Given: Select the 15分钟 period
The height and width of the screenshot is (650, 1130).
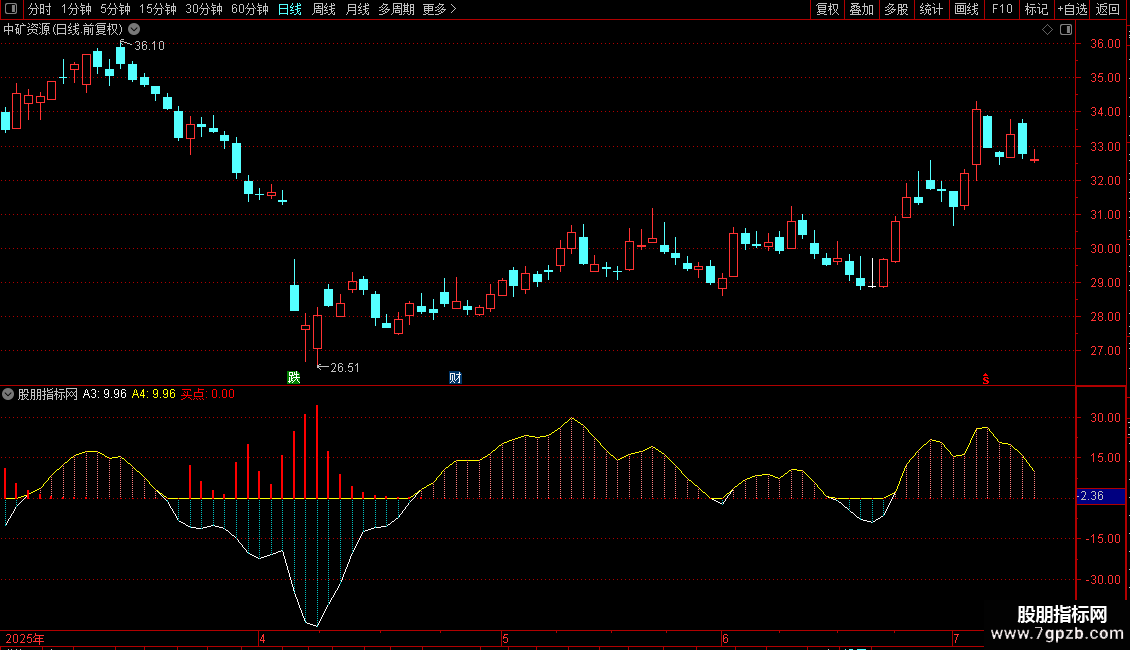Looking at the screenshot, I should click(x=158, y=9).
